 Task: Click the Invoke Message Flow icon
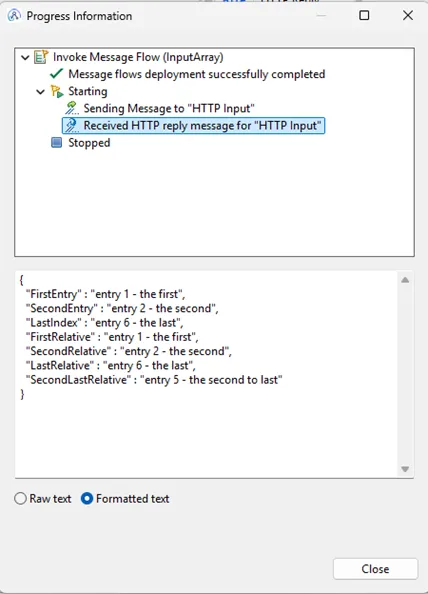click(x=41, y=57)
